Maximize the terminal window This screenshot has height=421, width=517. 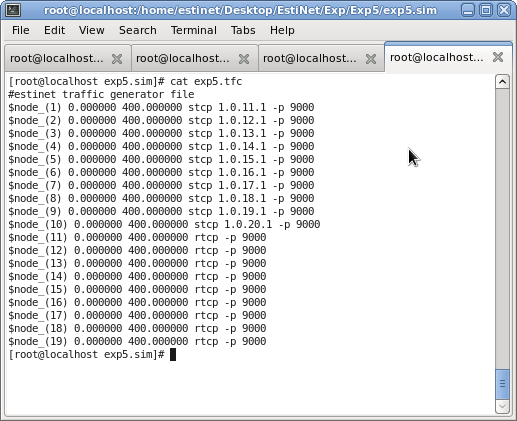[486, 10]
